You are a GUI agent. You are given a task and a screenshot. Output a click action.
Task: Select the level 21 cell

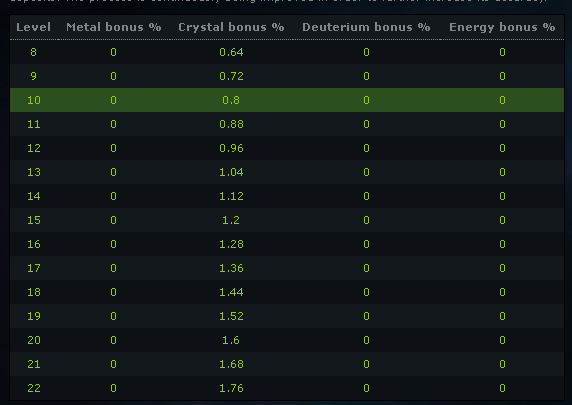pyautogui.click(x=34, y=364)
